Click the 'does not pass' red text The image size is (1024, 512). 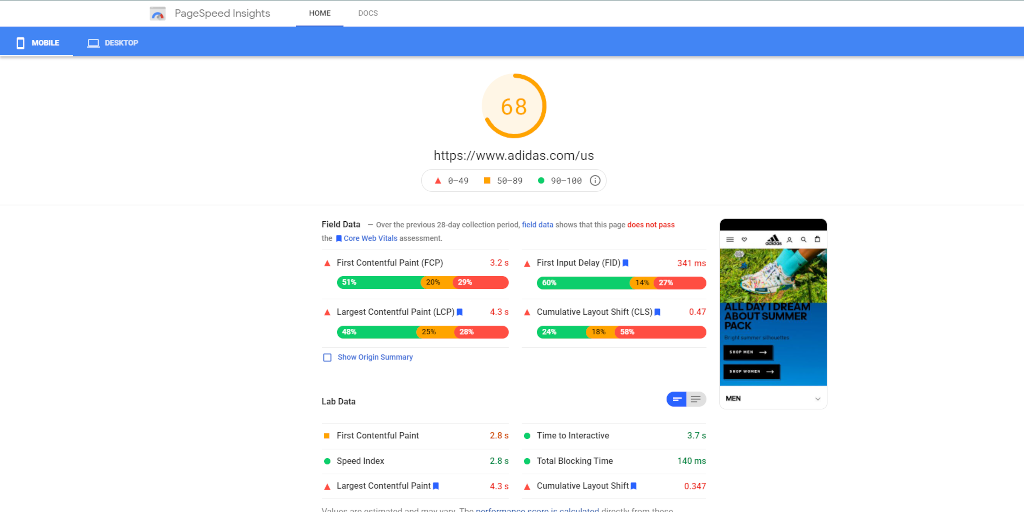point(650,225)
